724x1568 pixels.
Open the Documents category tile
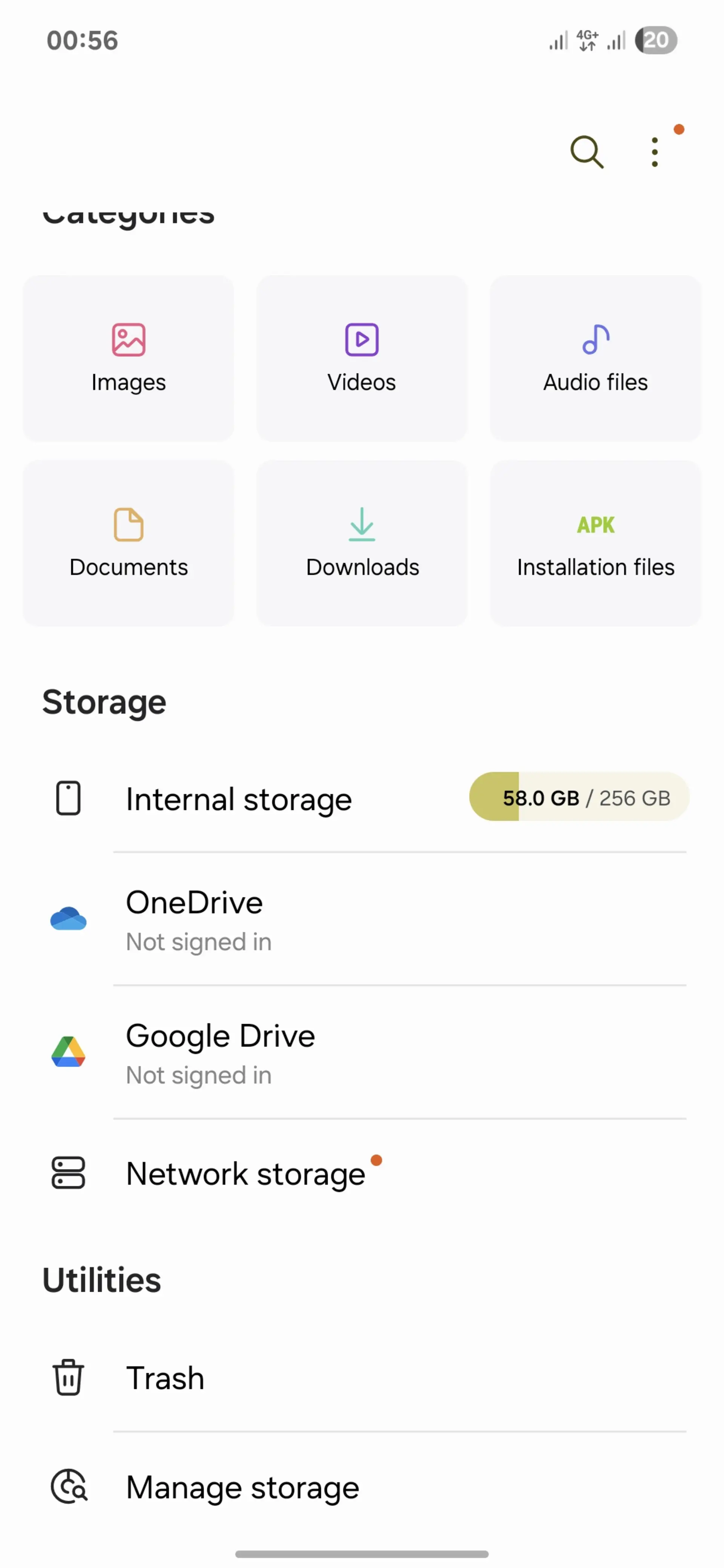tap(129, 543)
